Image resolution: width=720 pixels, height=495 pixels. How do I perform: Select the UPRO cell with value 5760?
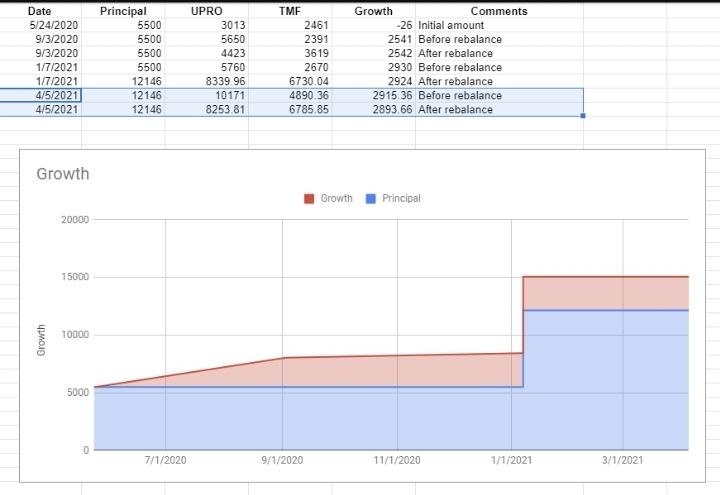(x=207, y=68)
